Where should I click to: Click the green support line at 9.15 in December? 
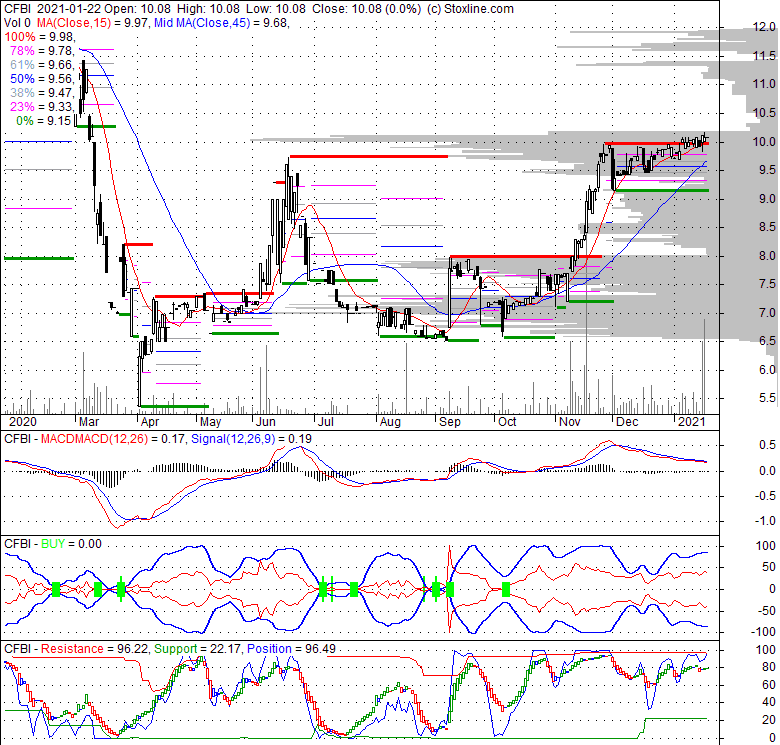(x=662, y=190)
